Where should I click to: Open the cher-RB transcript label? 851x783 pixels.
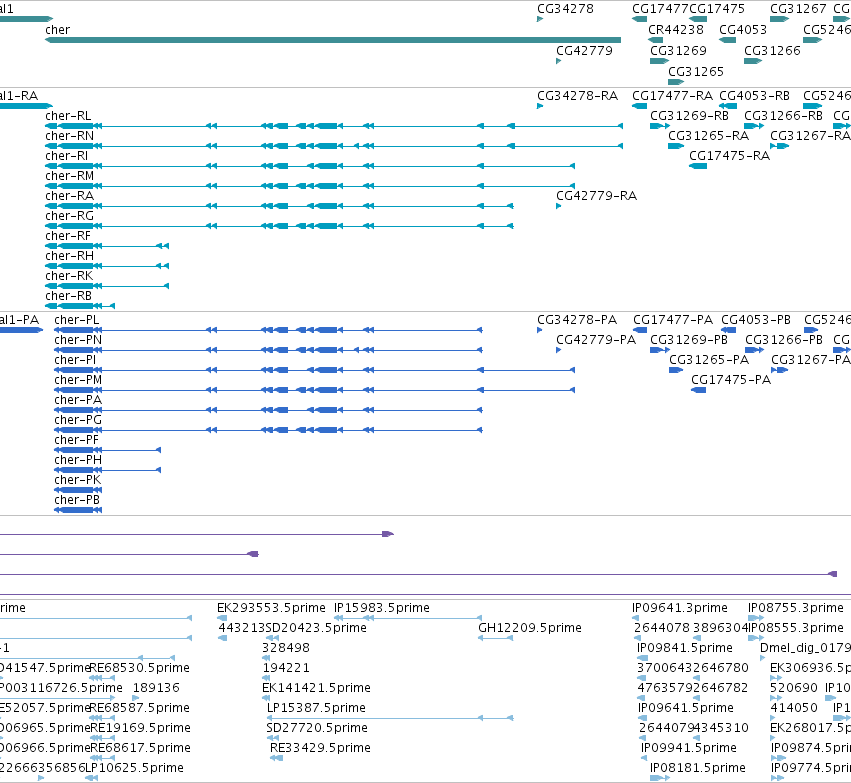68,296
